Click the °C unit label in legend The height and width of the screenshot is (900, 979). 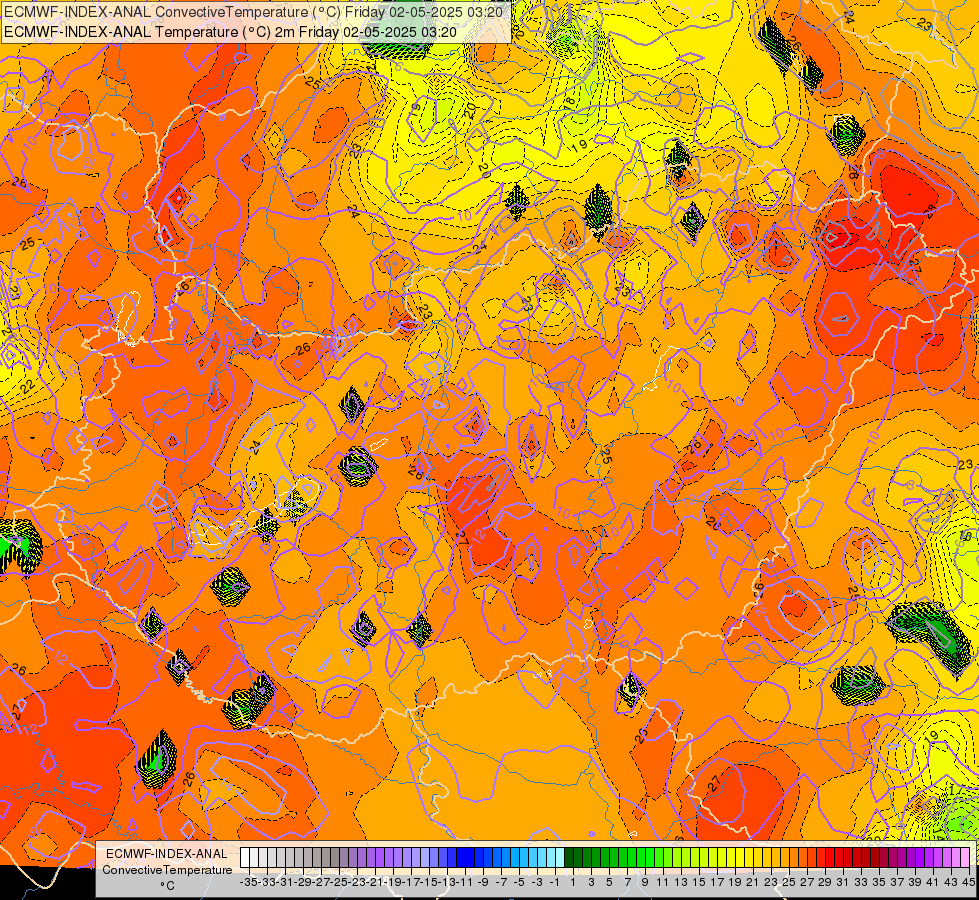click(x=167, y=886)
